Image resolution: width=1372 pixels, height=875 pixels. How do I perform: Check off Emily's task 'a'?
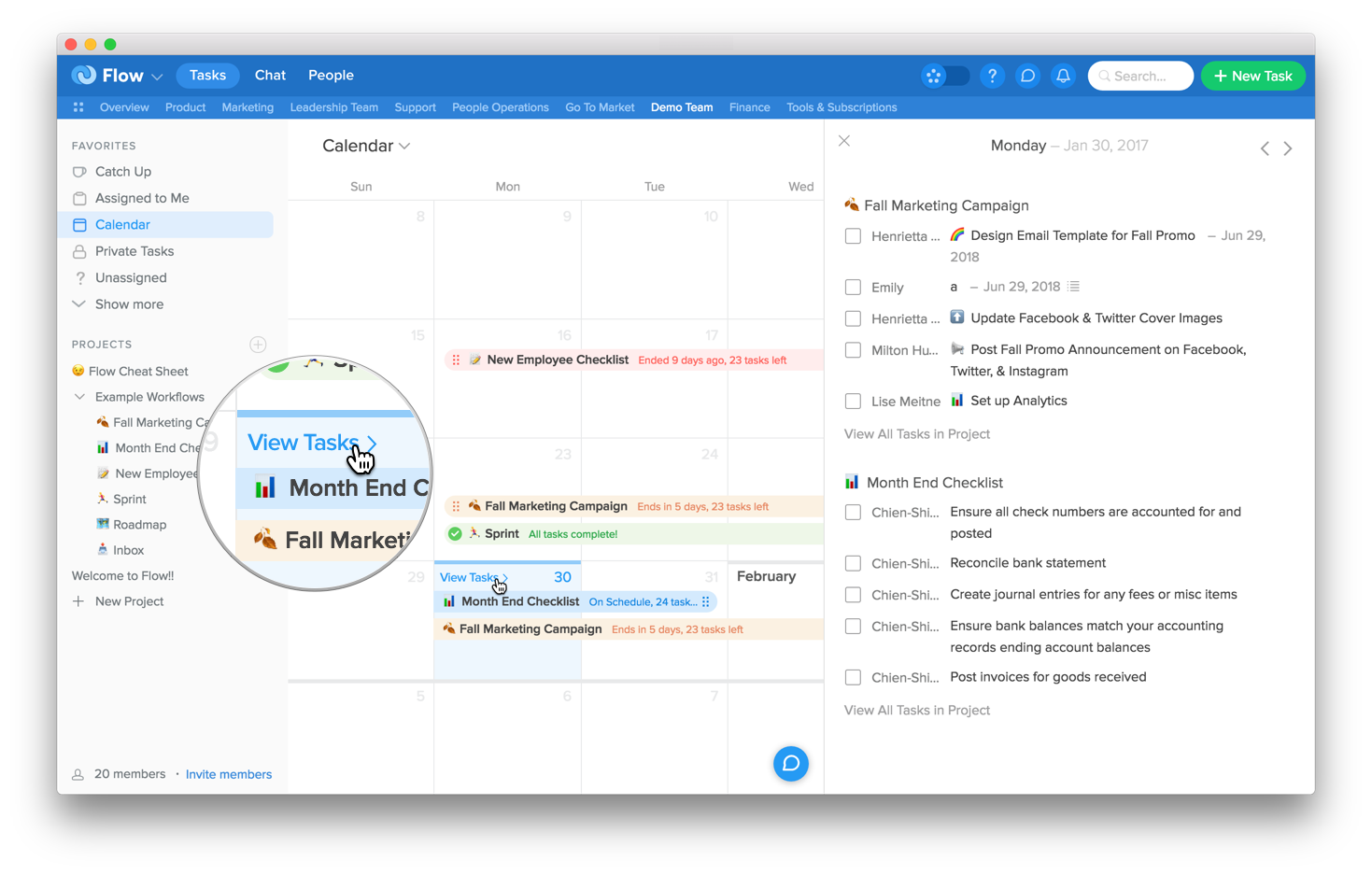pos(853,288)
